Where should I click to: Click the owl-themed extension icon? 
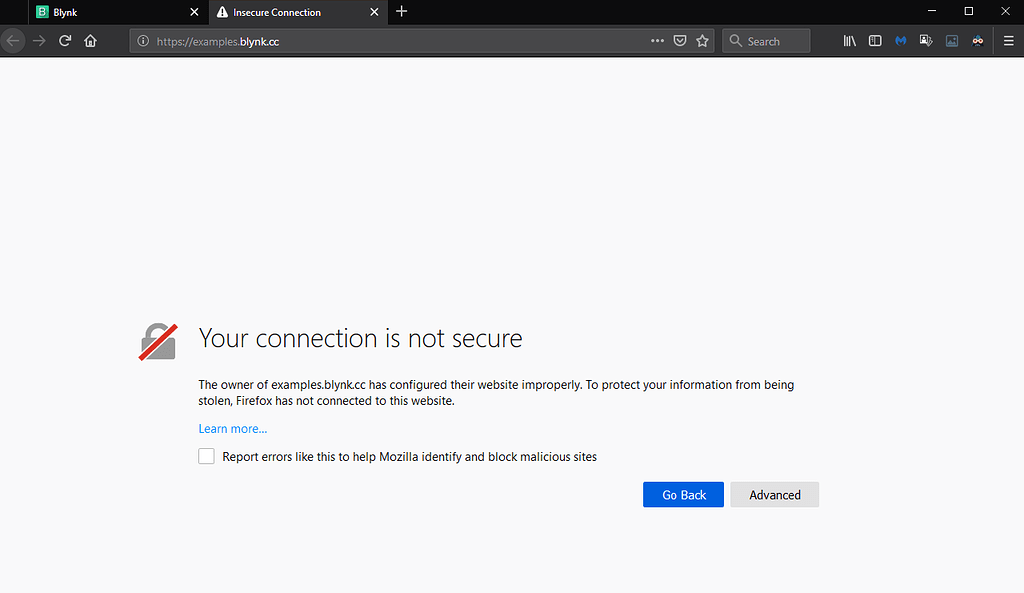[x=977, y=40]
